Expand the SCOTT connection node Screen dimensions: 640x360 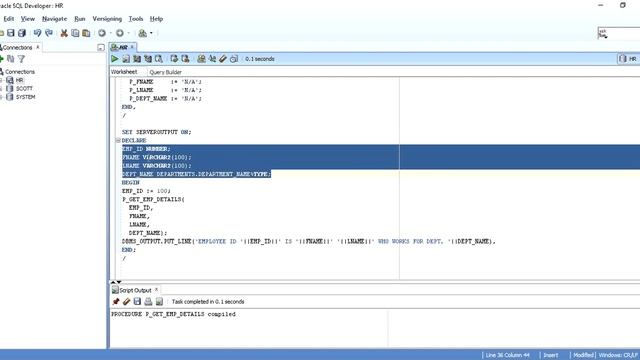click(1, 89)
